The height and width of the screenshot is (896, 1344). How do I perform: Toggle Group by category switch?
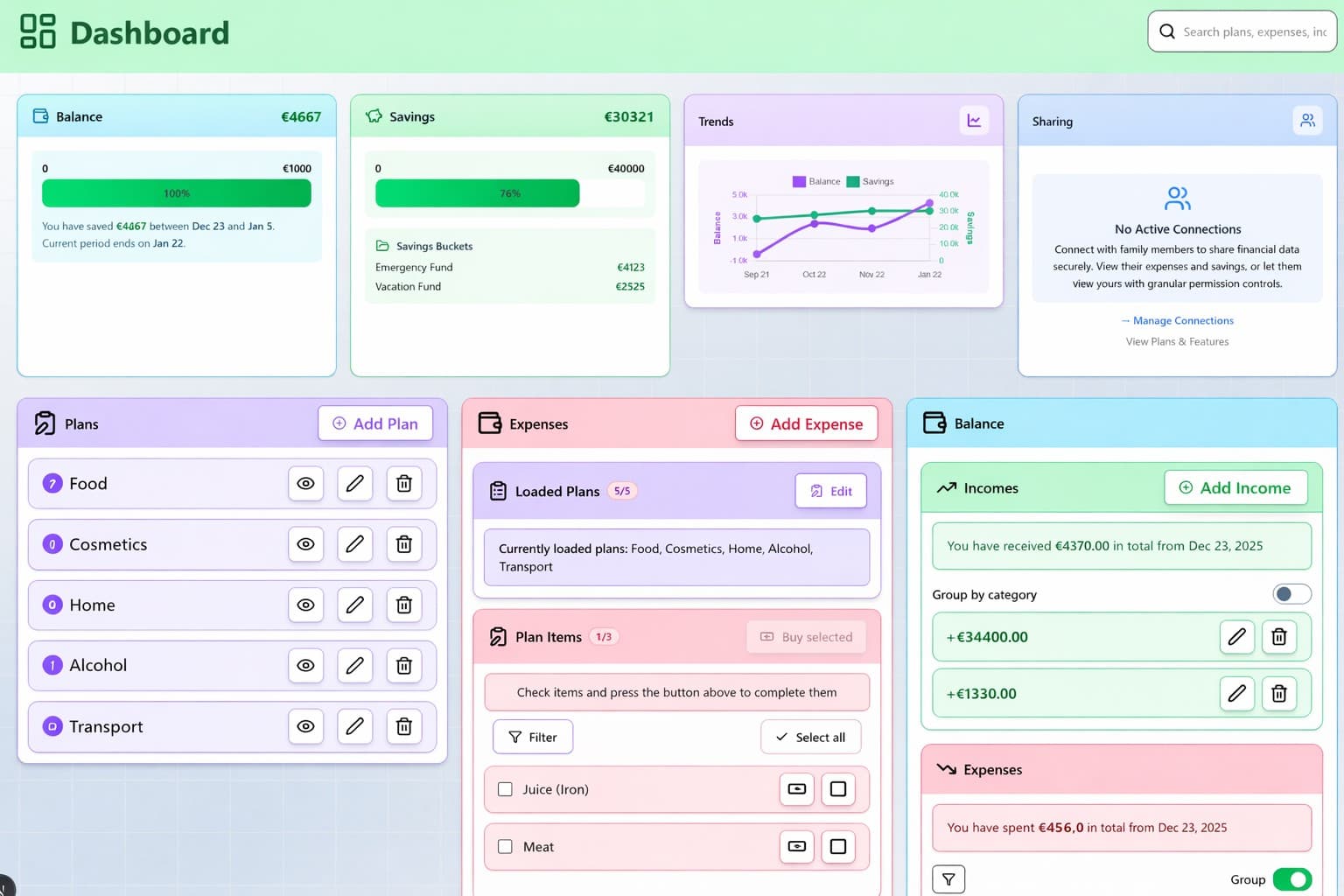pos(1292,594)
